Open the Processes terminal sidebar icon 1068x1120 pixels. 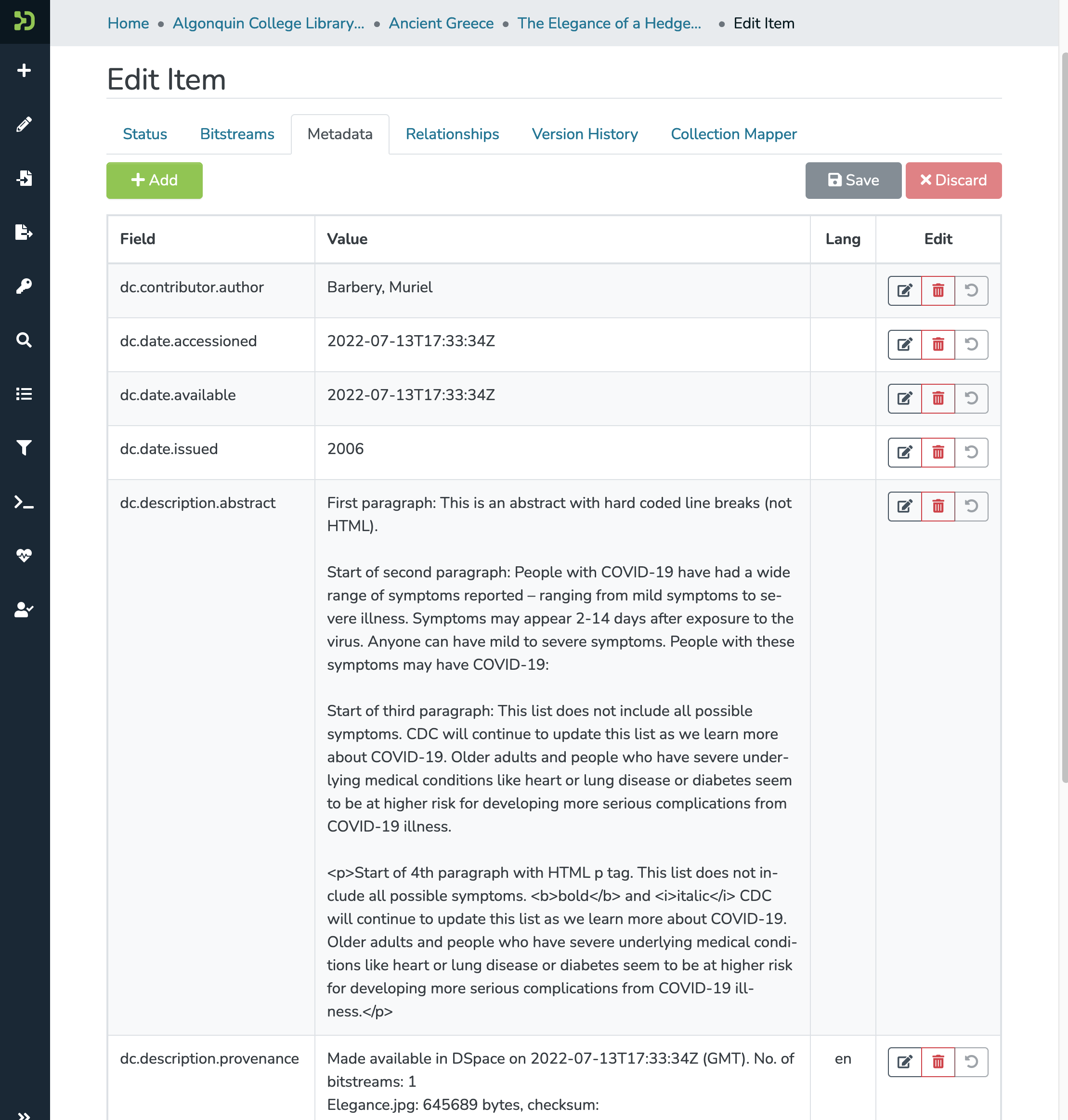24,502
